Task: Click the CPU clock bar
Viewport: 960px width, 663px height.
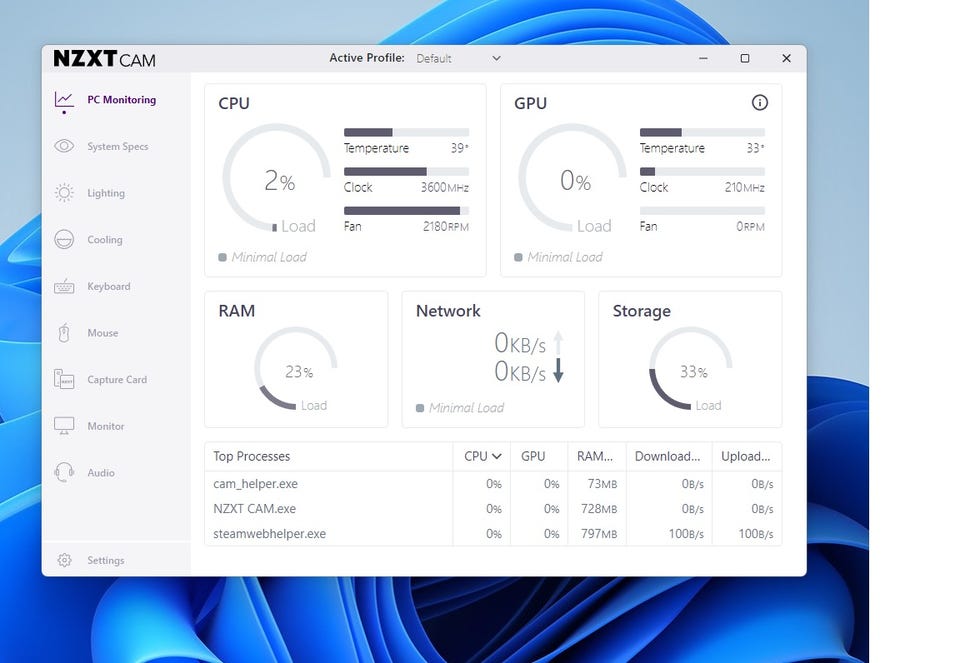Action: (406, 171)
